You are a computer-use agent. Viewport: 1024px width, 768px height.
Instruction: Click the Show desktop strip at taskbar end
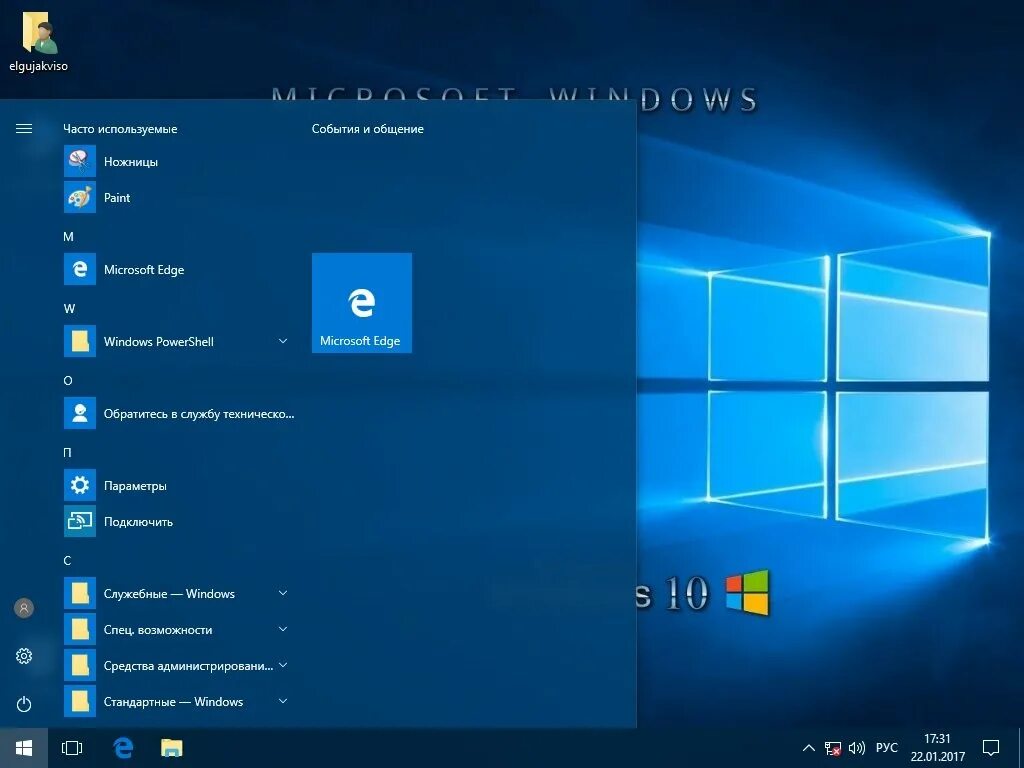[1021, 748]
